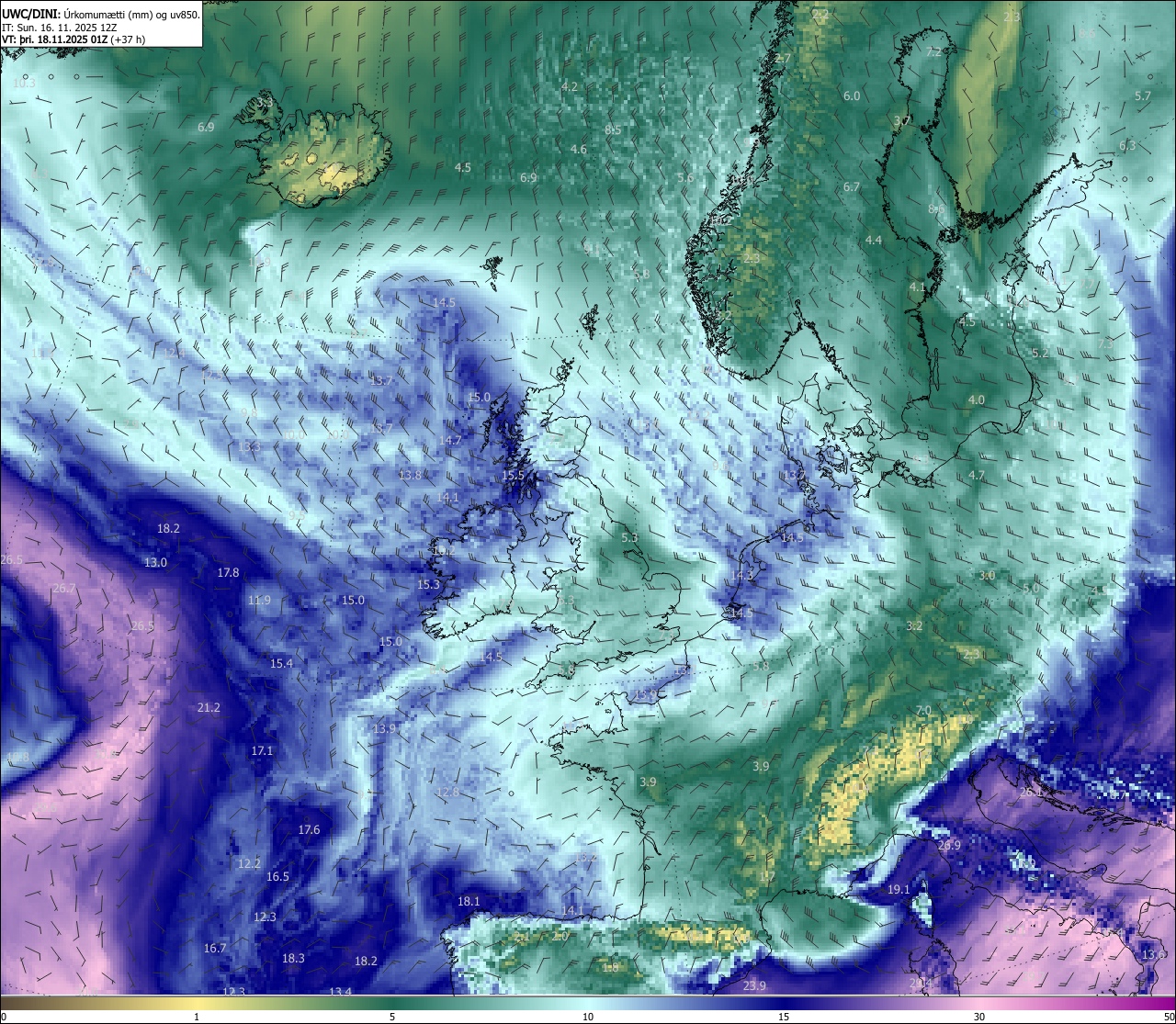Click the 4.6 map value
Screen dimensions: 1176x1024
click(x=578, y=149)
